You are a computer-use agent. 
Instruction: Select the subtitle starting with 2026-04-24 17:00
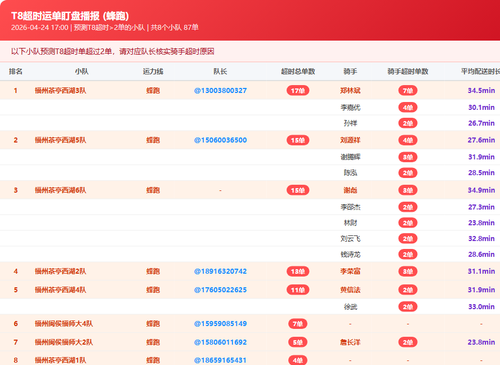[105, 28]
